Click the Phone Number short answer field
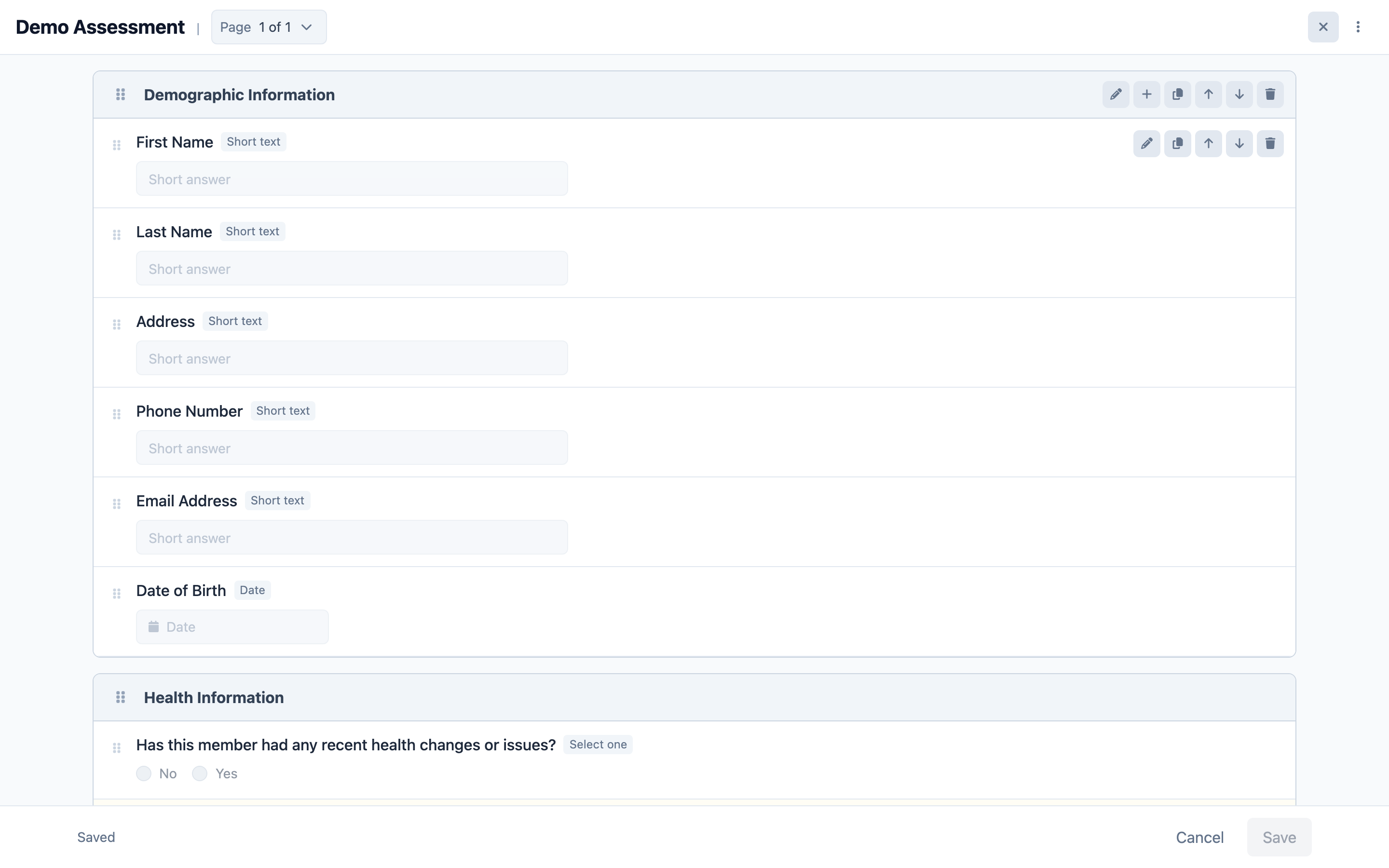Image resolution: width=1389 pixels, height=868 pixels. [352, 448]
